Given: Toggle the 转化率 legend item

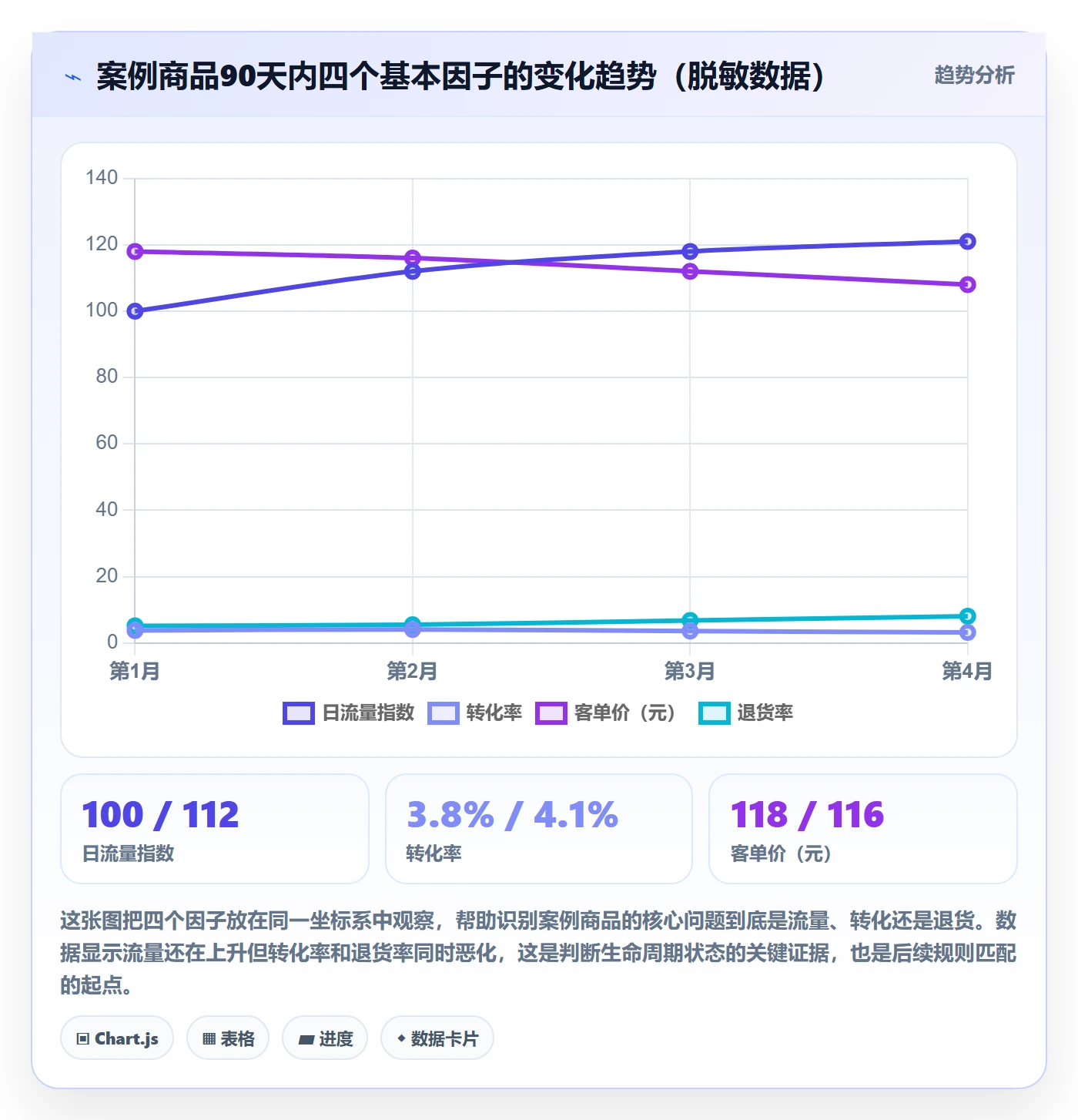Looking at the screenshot, I should (475, 713).
